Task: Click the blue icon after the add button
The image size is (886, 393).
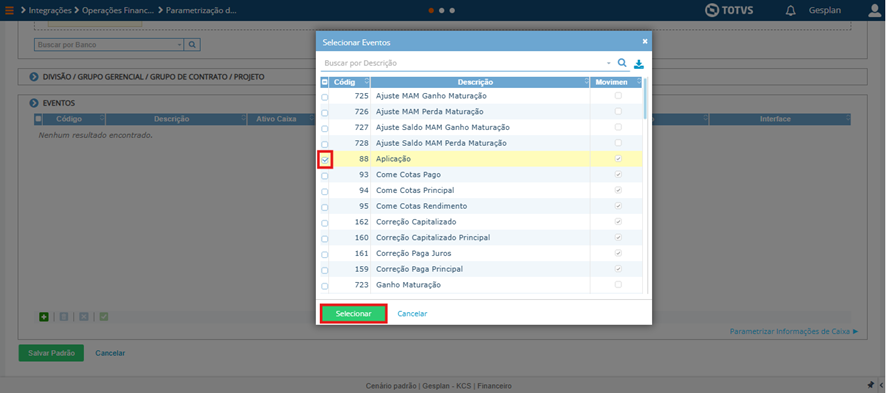Action: click(64, 317)
